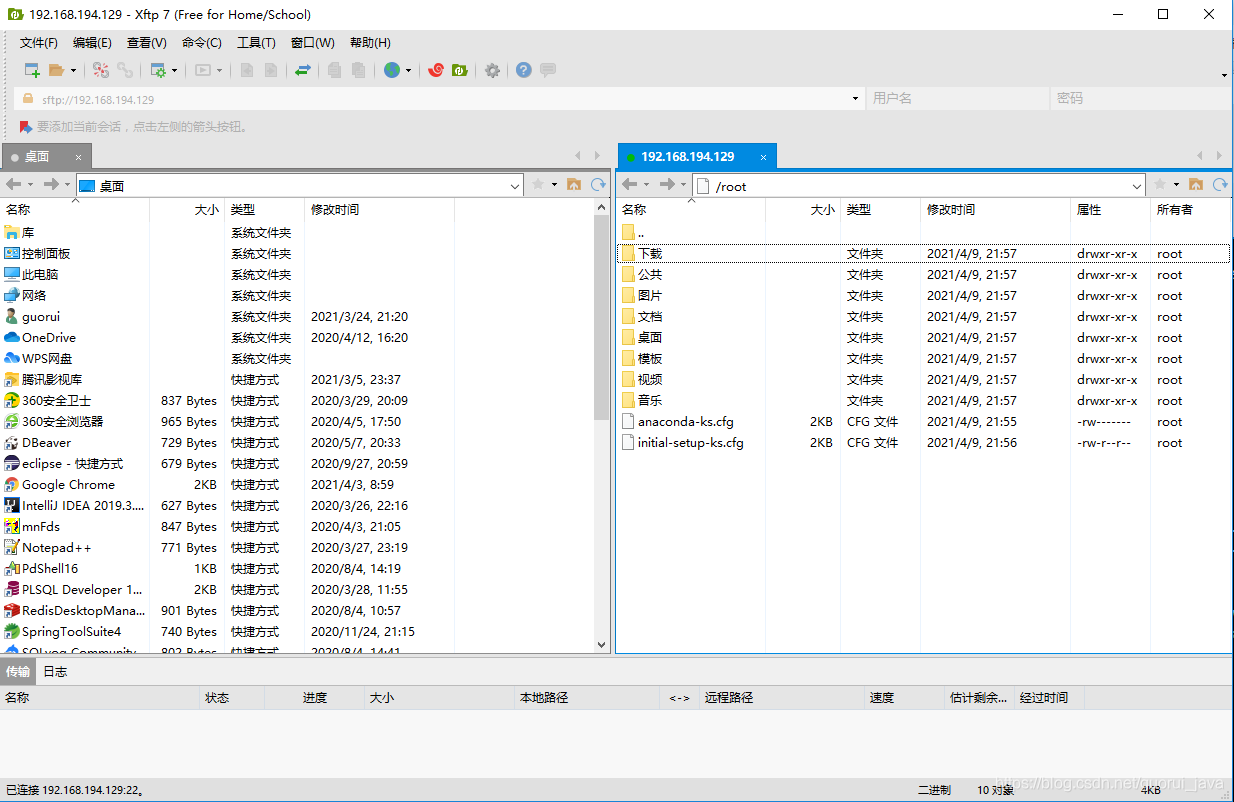The width and height of the screenshot is (1234, 802).
Task: Expand the Open Session folder dropdown arrow
Action: pos(73,71)
